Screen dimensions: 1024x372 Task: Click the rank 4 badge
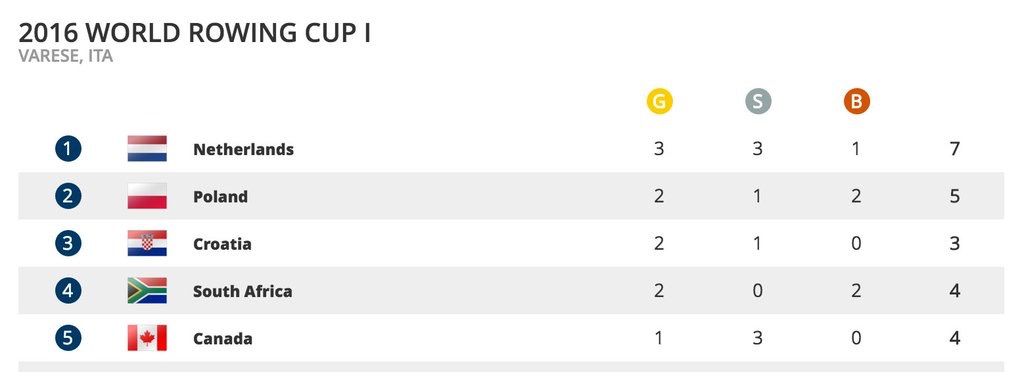[x=68, y=290]
